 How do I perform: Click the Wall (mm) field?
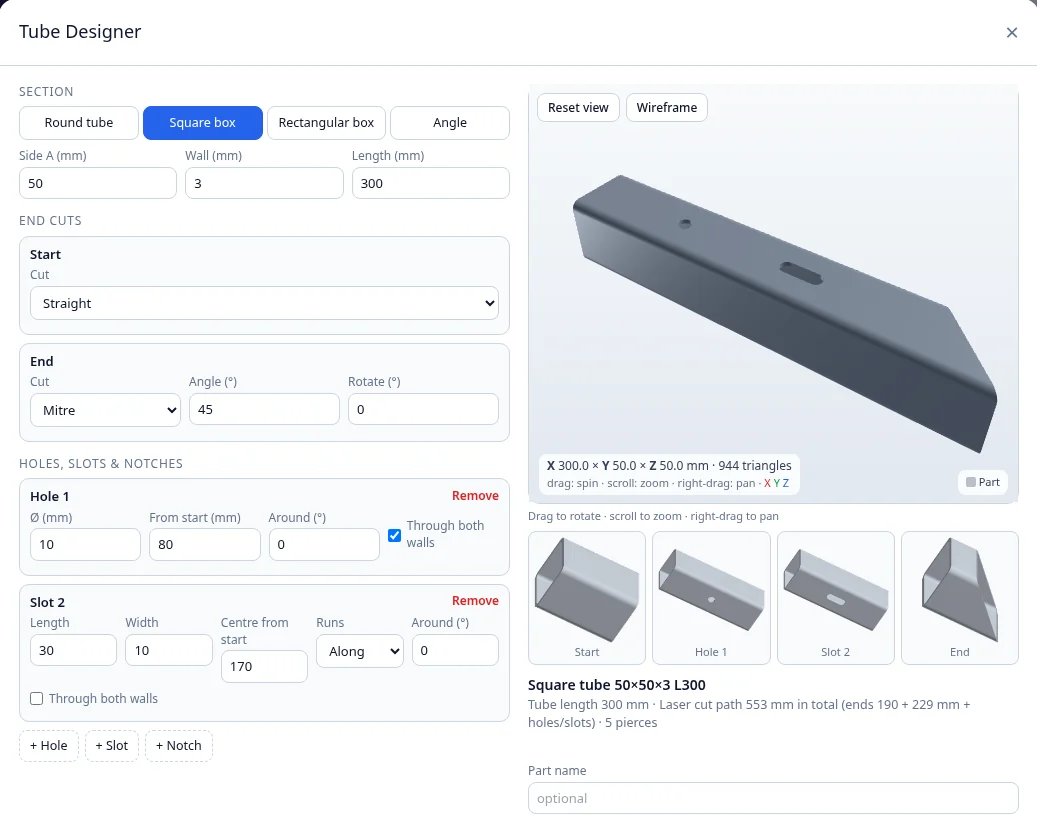tap(264, 183)
